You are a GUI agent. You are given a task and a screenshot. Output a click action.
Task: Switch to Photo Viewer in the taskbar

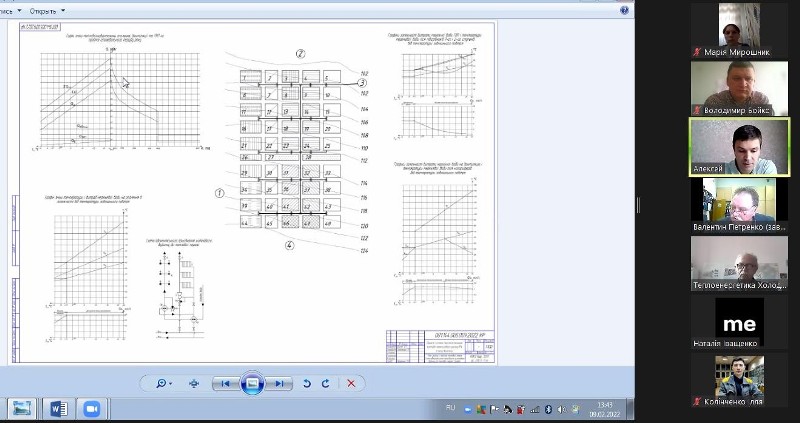point(20,409)
